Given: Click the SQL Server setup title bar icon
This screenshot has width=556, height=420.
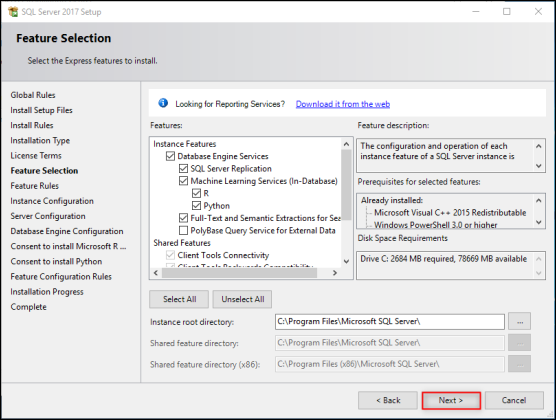Looking at the screenshot, I should coord(13,12).
